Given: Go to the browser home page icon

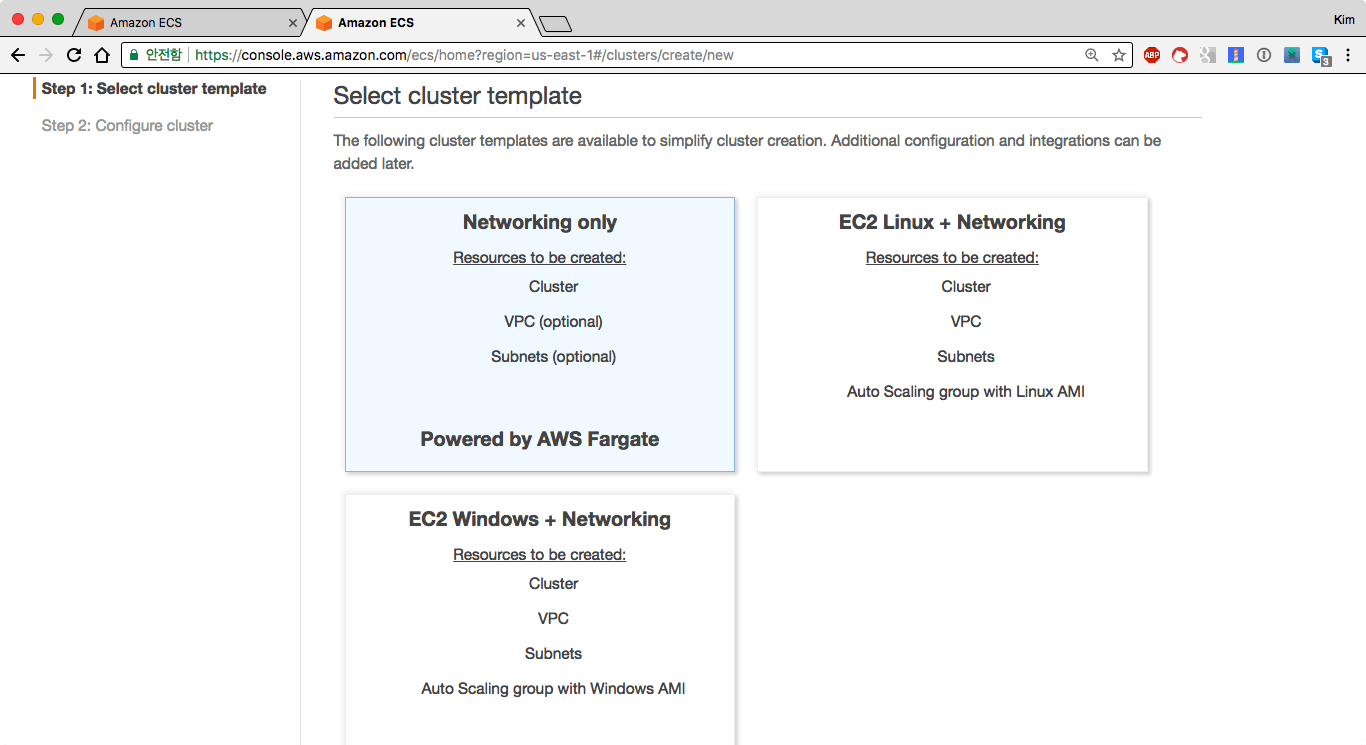Looking at the screenshot, I should click(x=101, y=55).
